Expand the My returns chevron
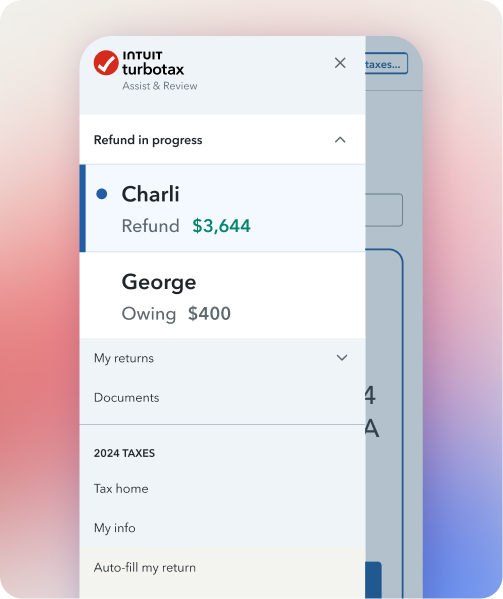 pyautogui.click(x=341, y=358)
